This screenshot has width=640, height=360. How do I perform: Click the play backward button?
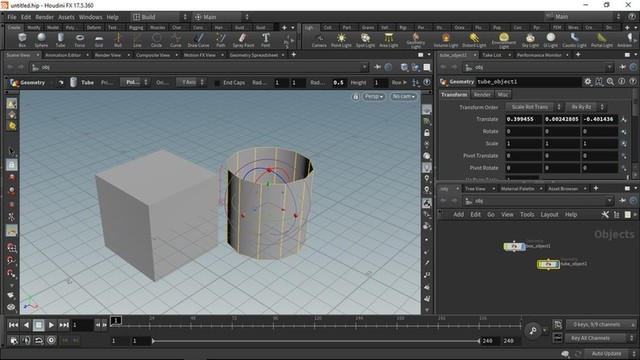coord(26,325)
